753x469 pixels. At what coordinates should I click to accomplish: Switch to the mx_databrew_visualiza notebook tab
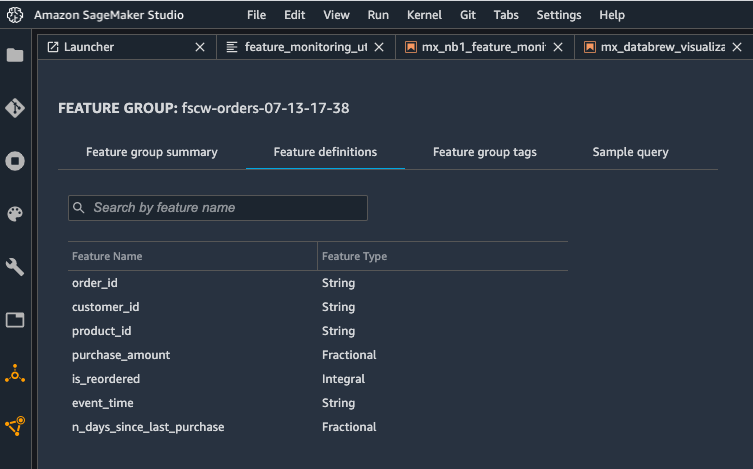664,47
